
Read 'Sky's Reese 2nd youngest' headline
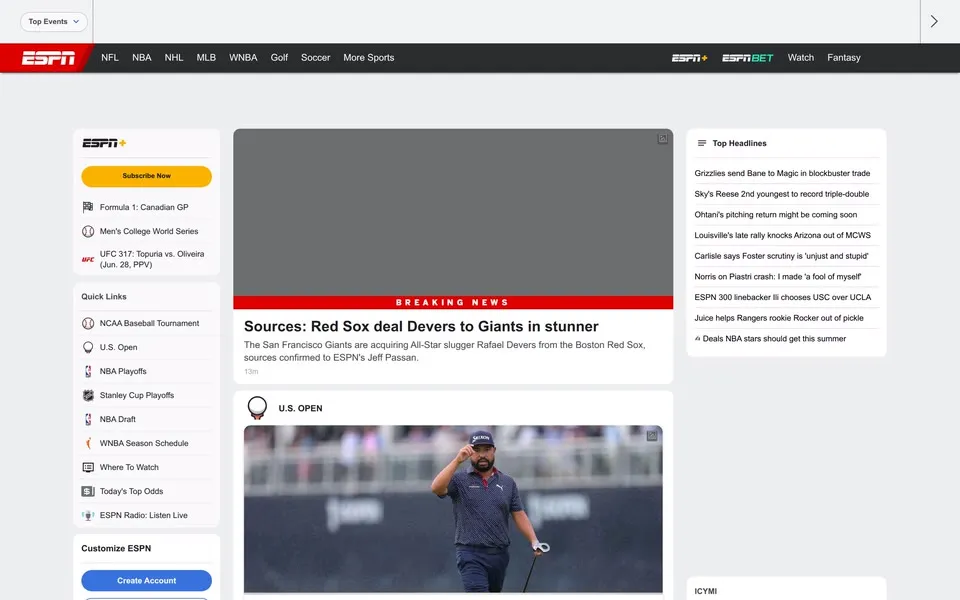pos(781,194)
